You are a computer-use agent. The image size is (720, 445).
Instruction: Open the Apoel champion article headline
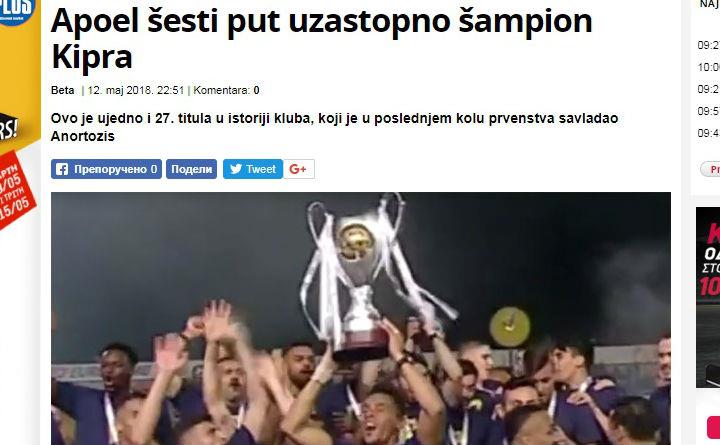point(321,39)
